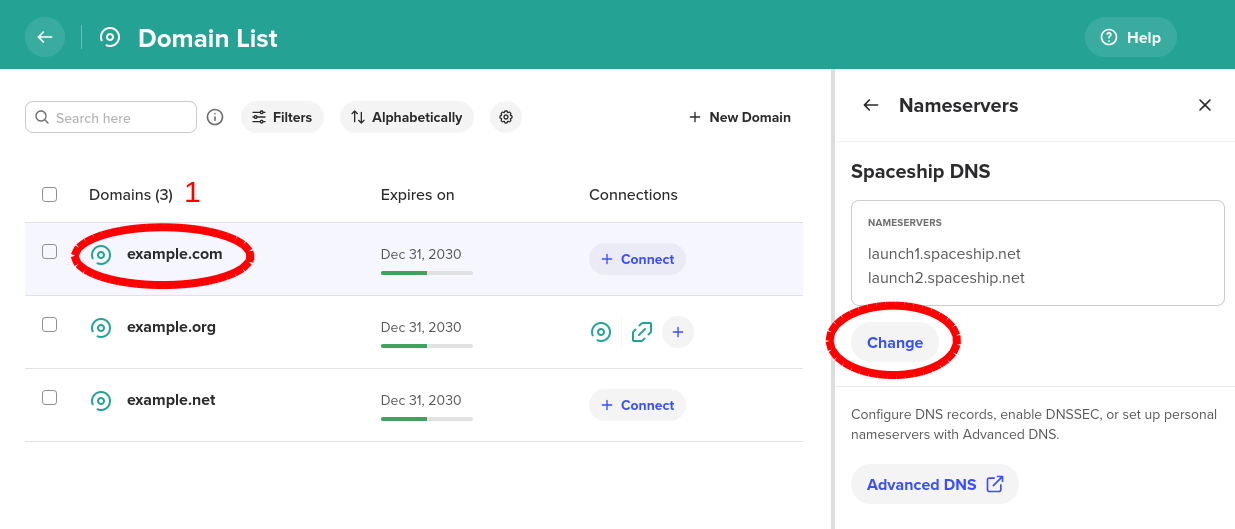Close the Nameservers side panel
The width and height of the screenshot is (1235, 529).
pos(1205,105)
